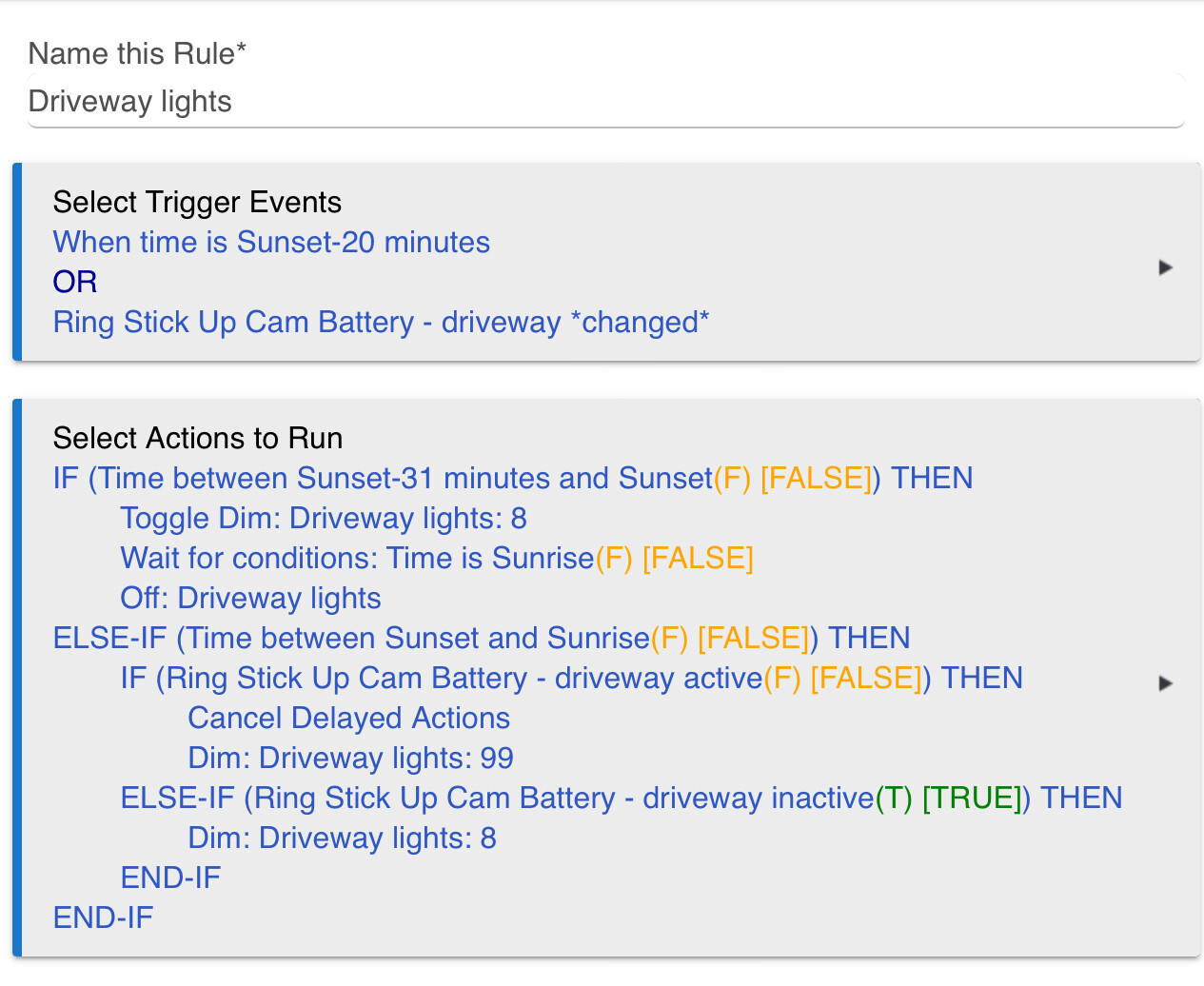Edit the rule name field Driveway lights

pyautogui.click(x=606, y=102)
